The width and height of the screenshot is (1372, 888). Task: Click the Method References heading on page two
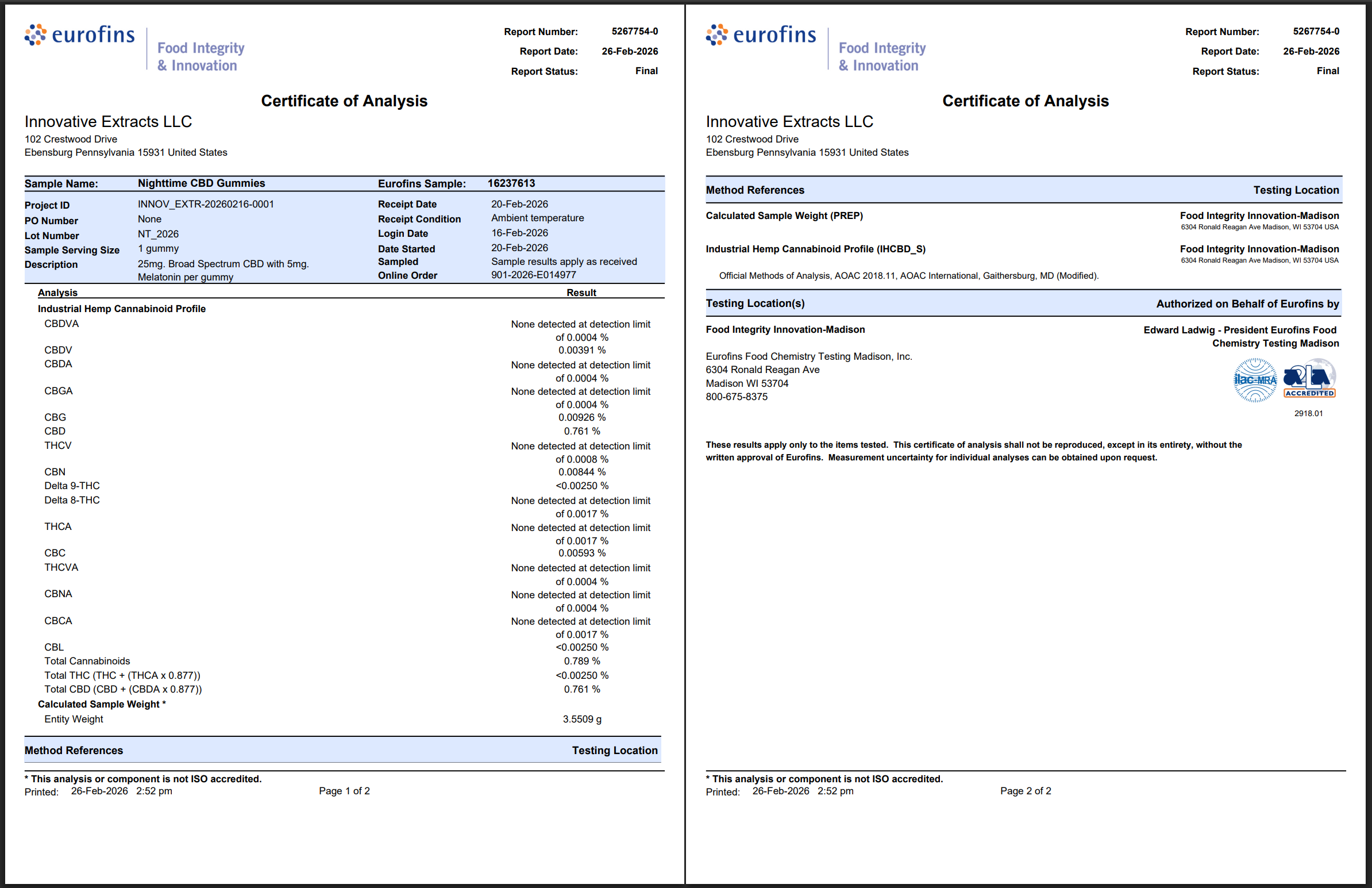click(755, 190)
